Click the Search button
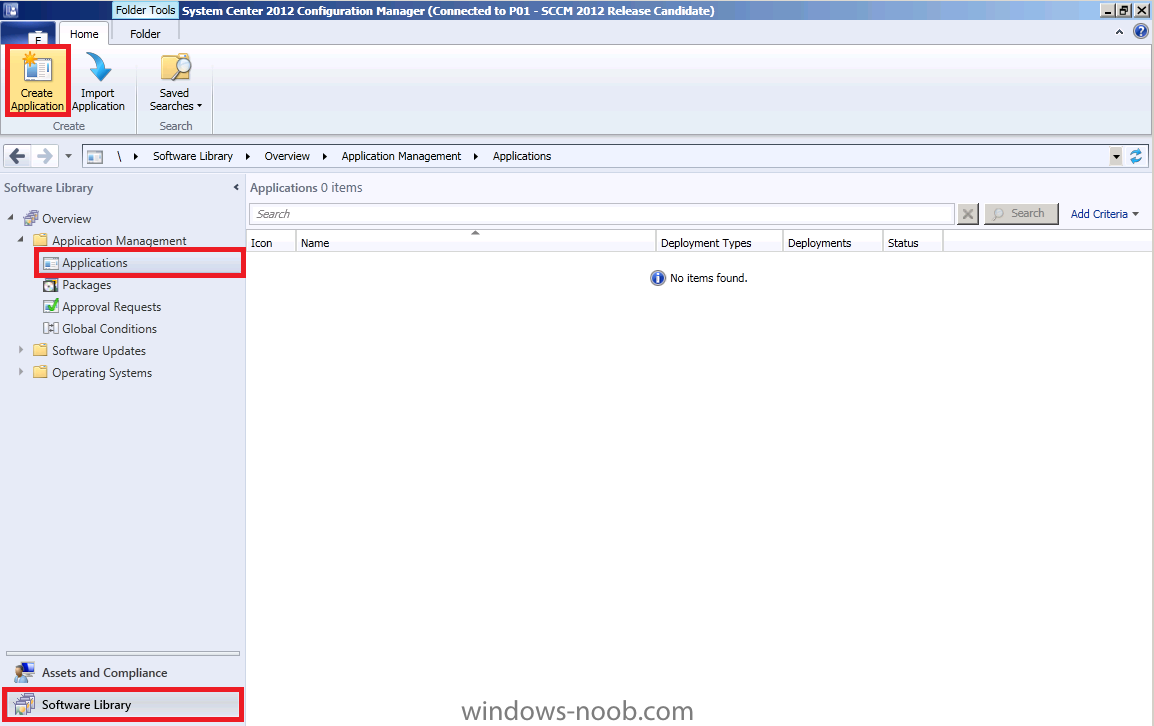Viewport: 1154px width, 726px height. coord(1021,214)
